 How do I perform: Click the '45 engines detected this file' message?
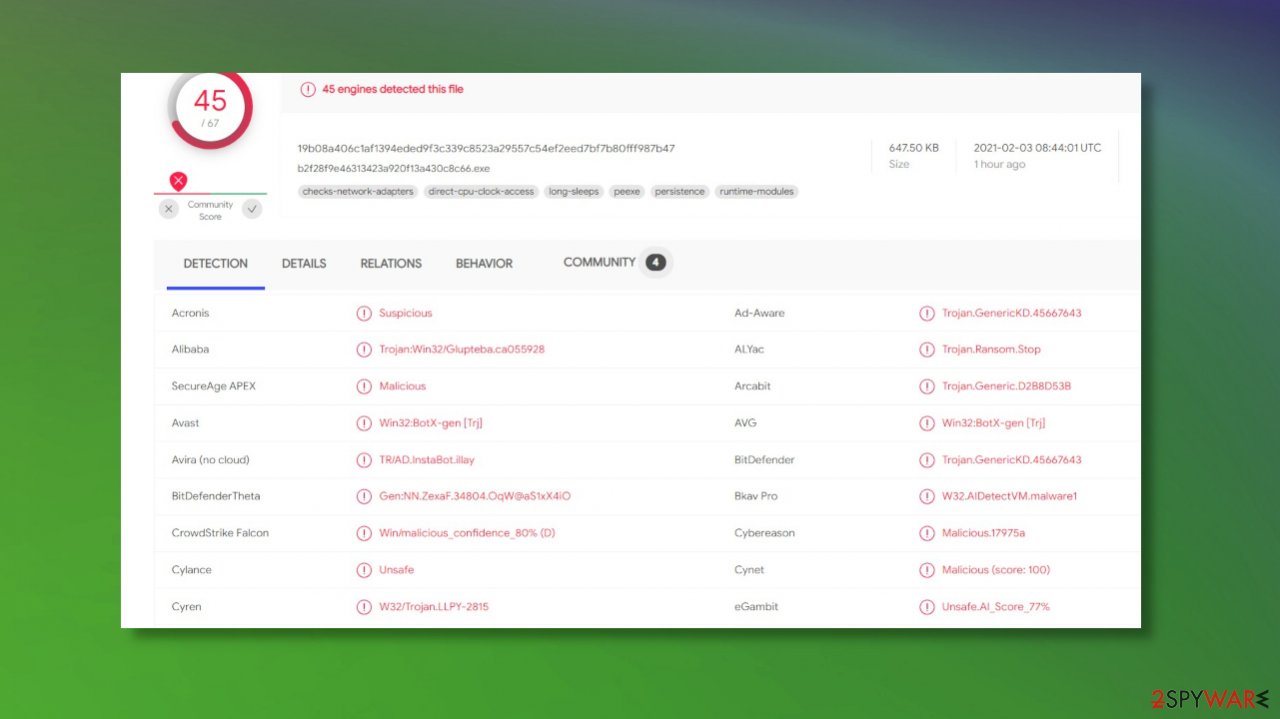point(393,89)
